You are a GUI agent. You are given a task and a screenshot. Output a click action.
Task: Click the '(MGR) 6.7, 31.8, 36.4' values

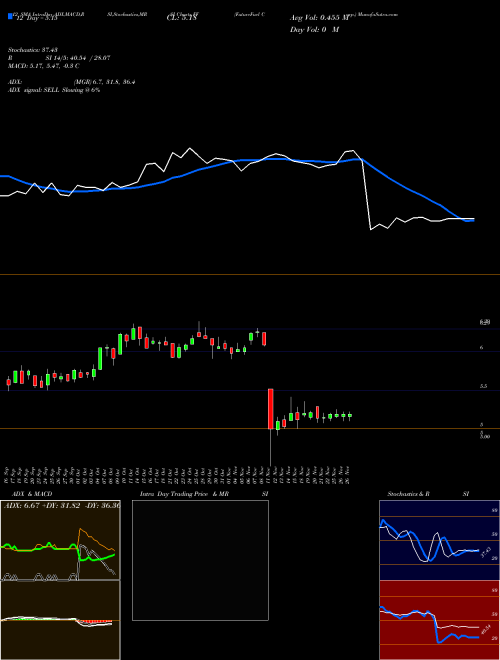pos(104,82)
